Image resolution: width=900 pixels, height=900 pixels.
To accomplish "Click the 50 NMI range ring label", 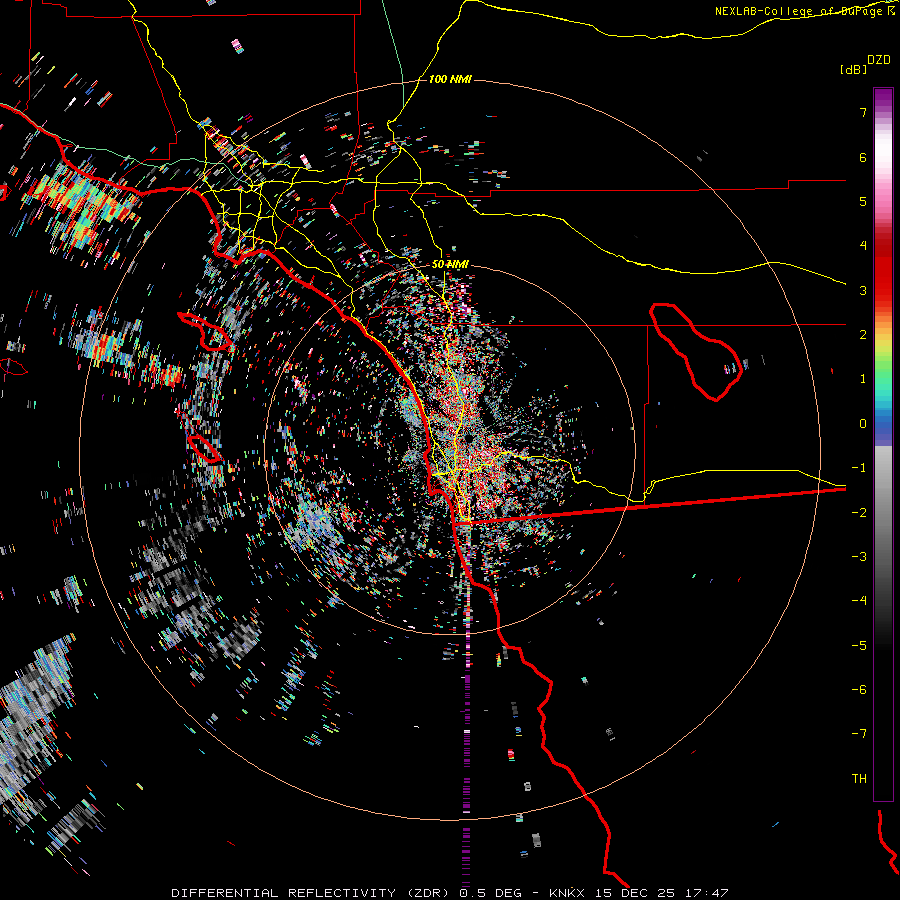I will click(450, 264).
